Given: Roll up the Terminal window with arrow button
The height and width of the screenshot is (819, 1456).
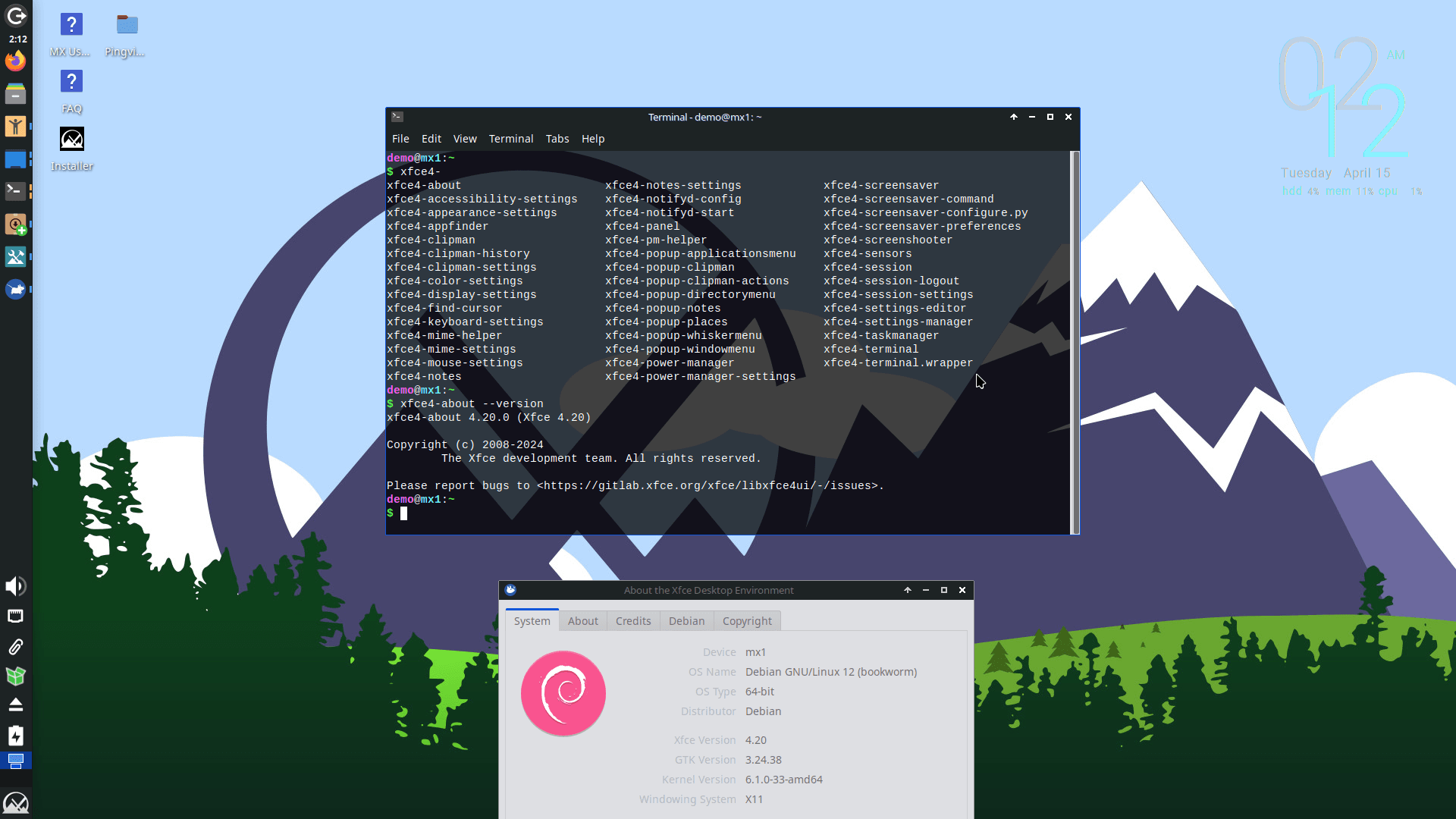Looking at the screenshot, I should click(x=1014, y=117).
